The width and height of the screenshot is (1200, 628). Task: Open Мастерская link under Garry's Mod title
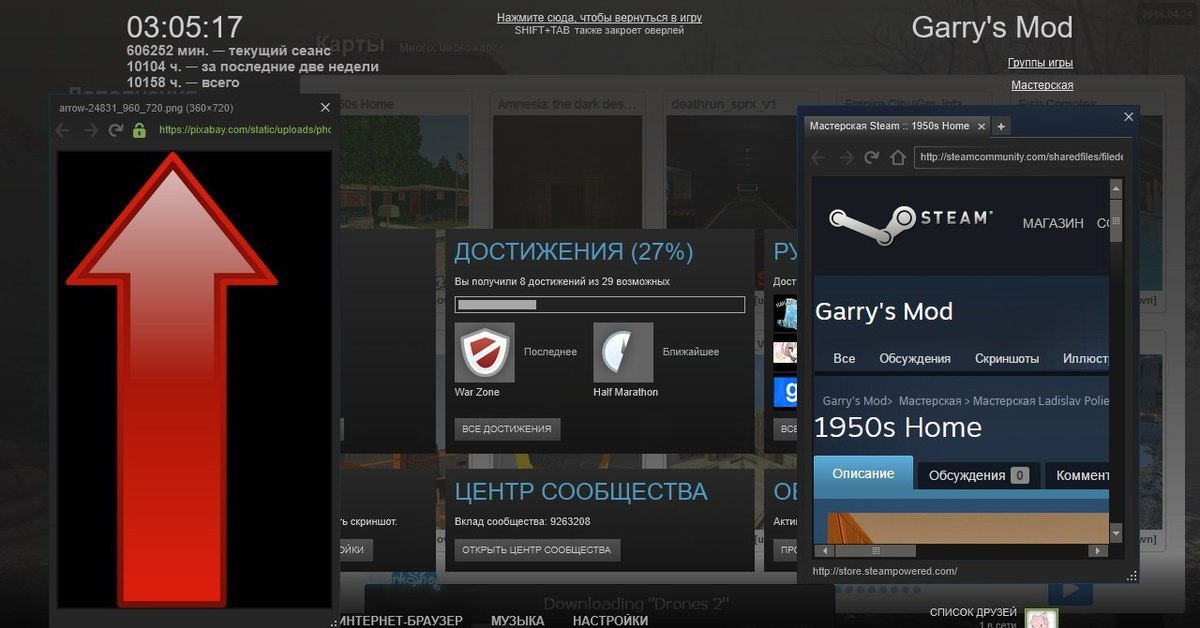point(1042,85)
